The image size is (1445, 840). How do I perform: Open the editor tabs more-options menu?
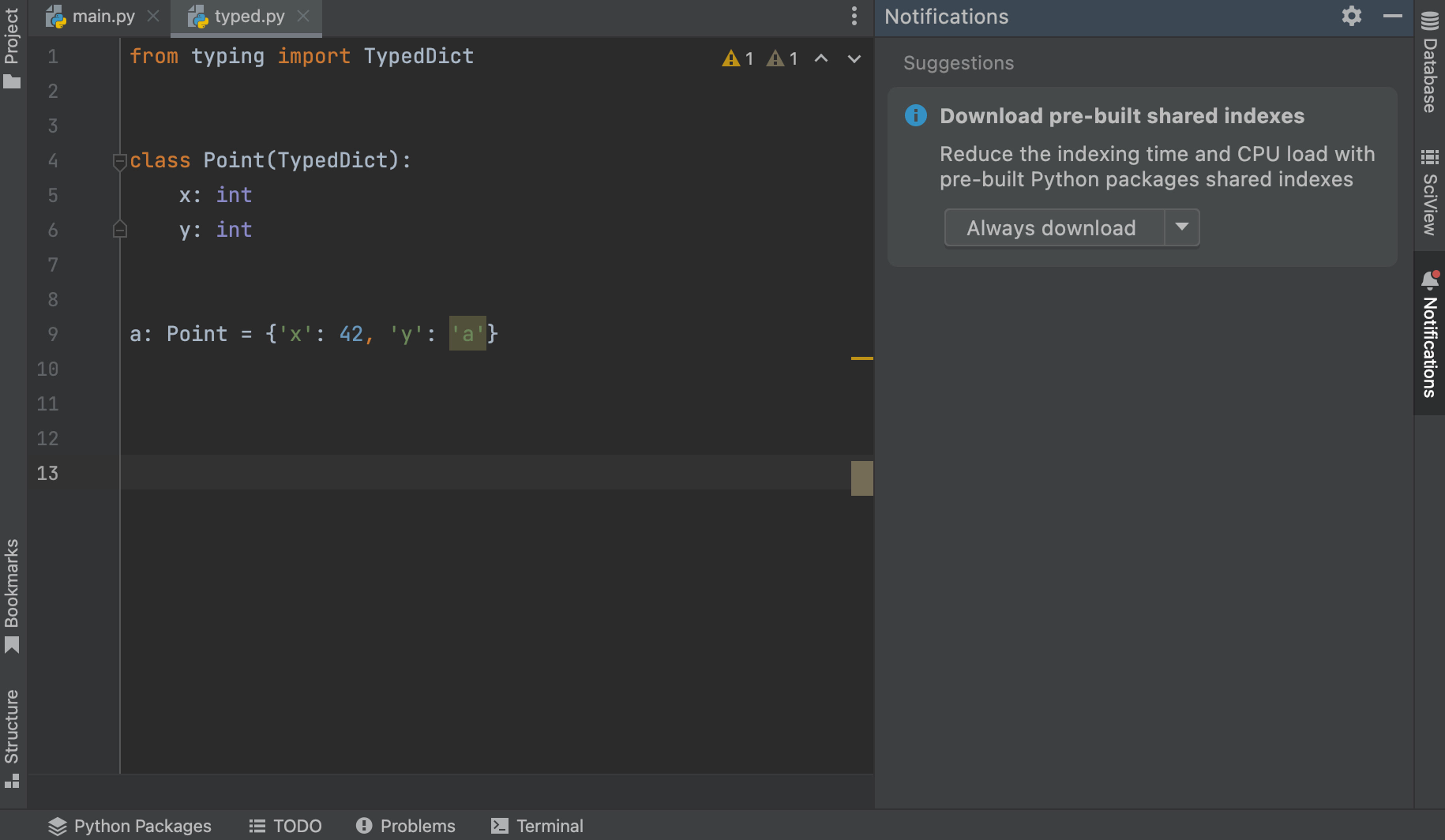(x=854, y=16)
